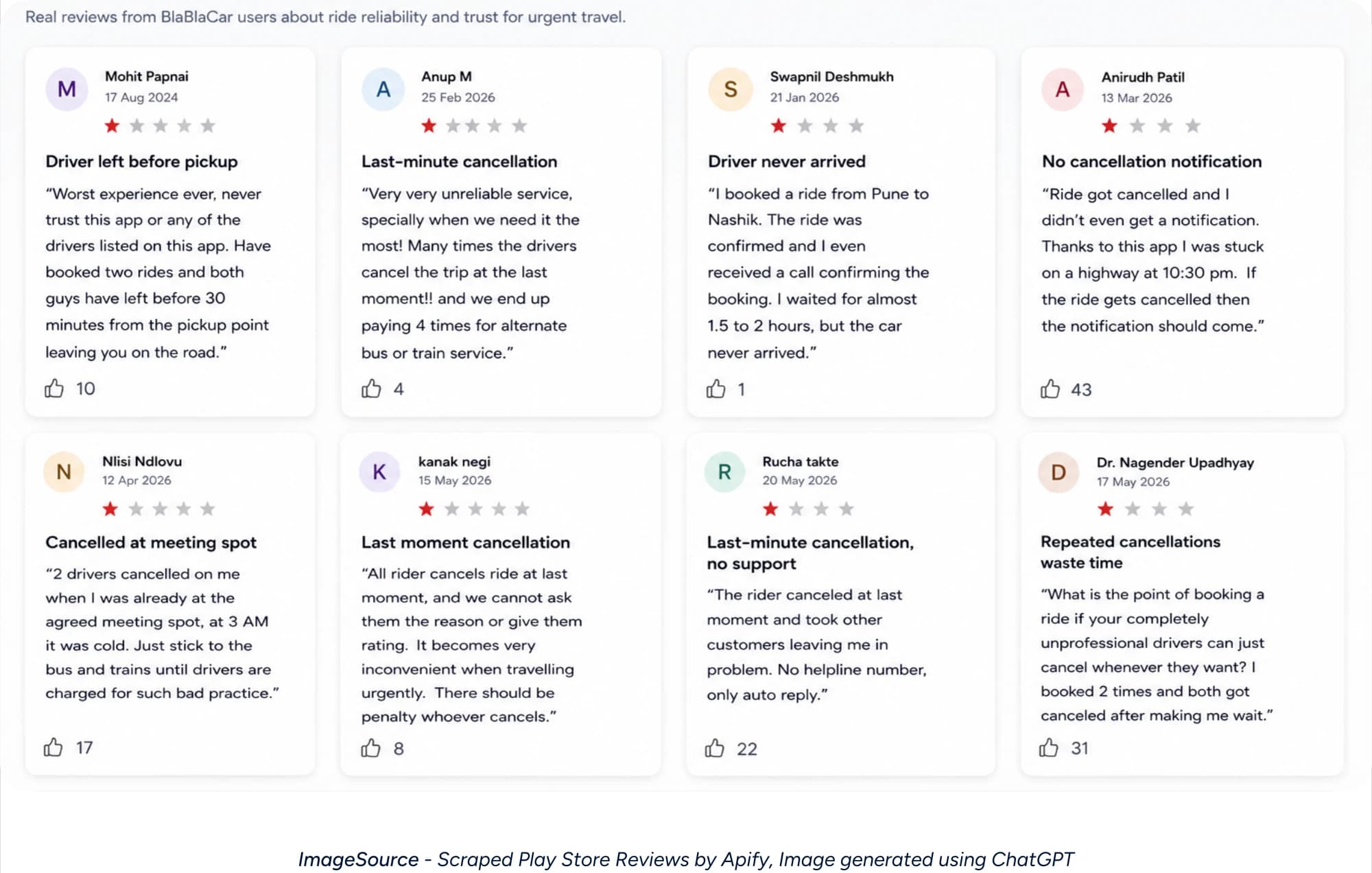Screen dimensions: 1372x873
Task: Select the 'Driver never arrived' review title
Action: [787, 161]
